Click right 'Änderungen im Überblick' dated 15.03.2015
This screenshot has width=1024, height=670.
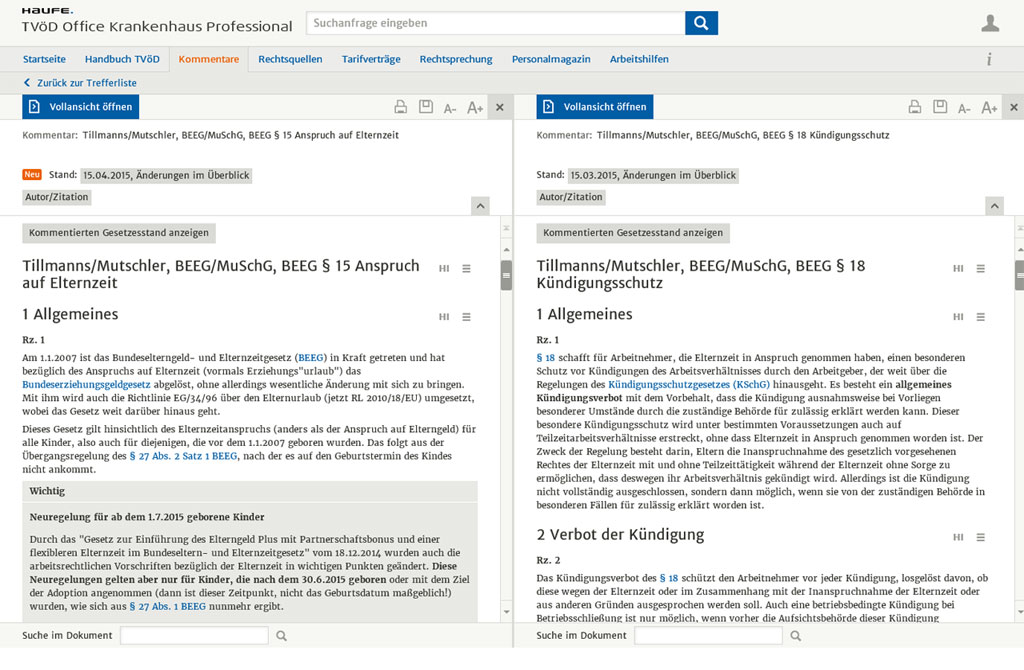coord(653,175)
